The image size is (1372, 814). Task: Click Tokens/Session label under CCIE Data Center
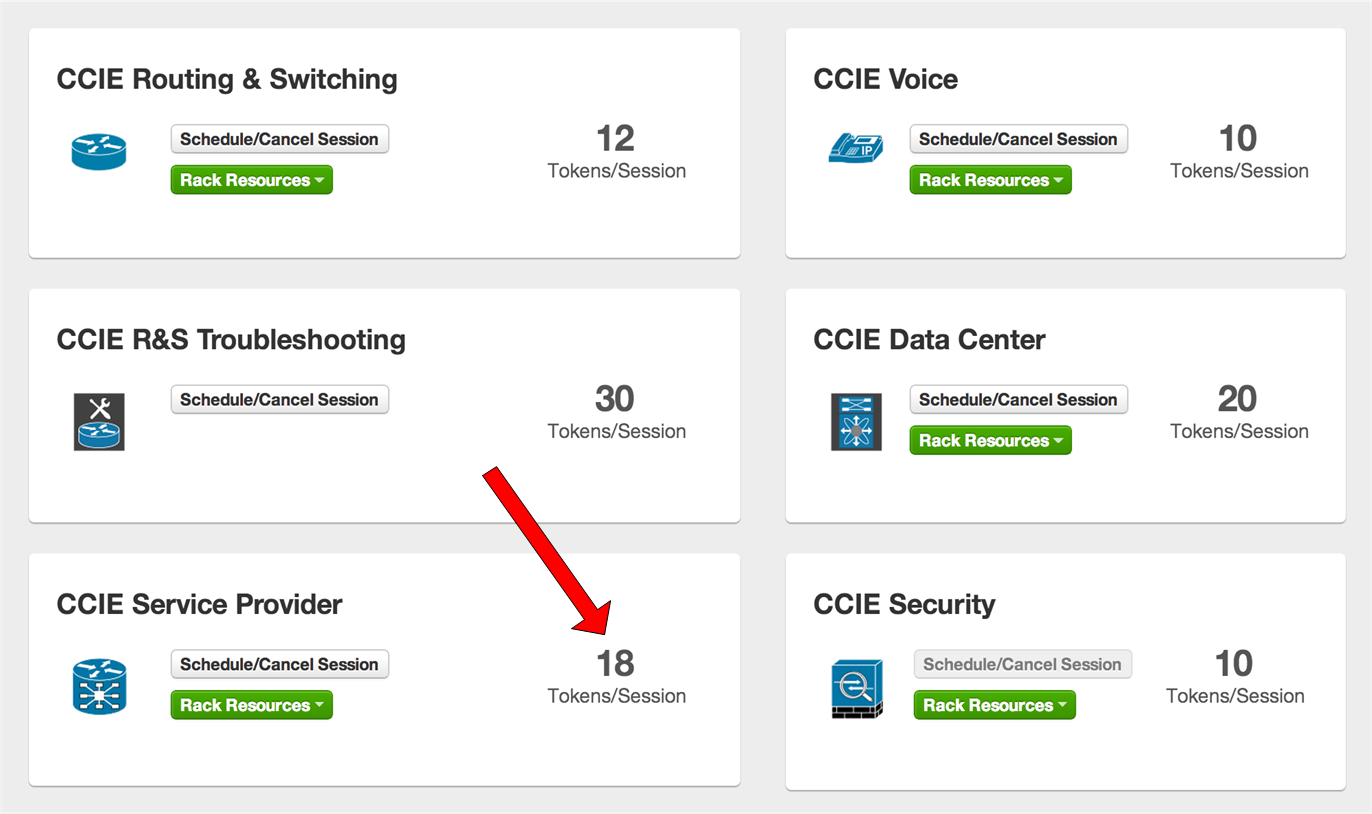point(1240,431)
